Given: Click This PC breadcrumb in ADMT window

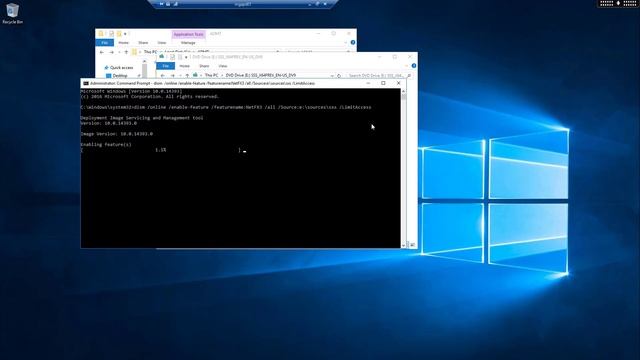Looking at the screenshot, I should pyautogui.click(x=150, y=52).
